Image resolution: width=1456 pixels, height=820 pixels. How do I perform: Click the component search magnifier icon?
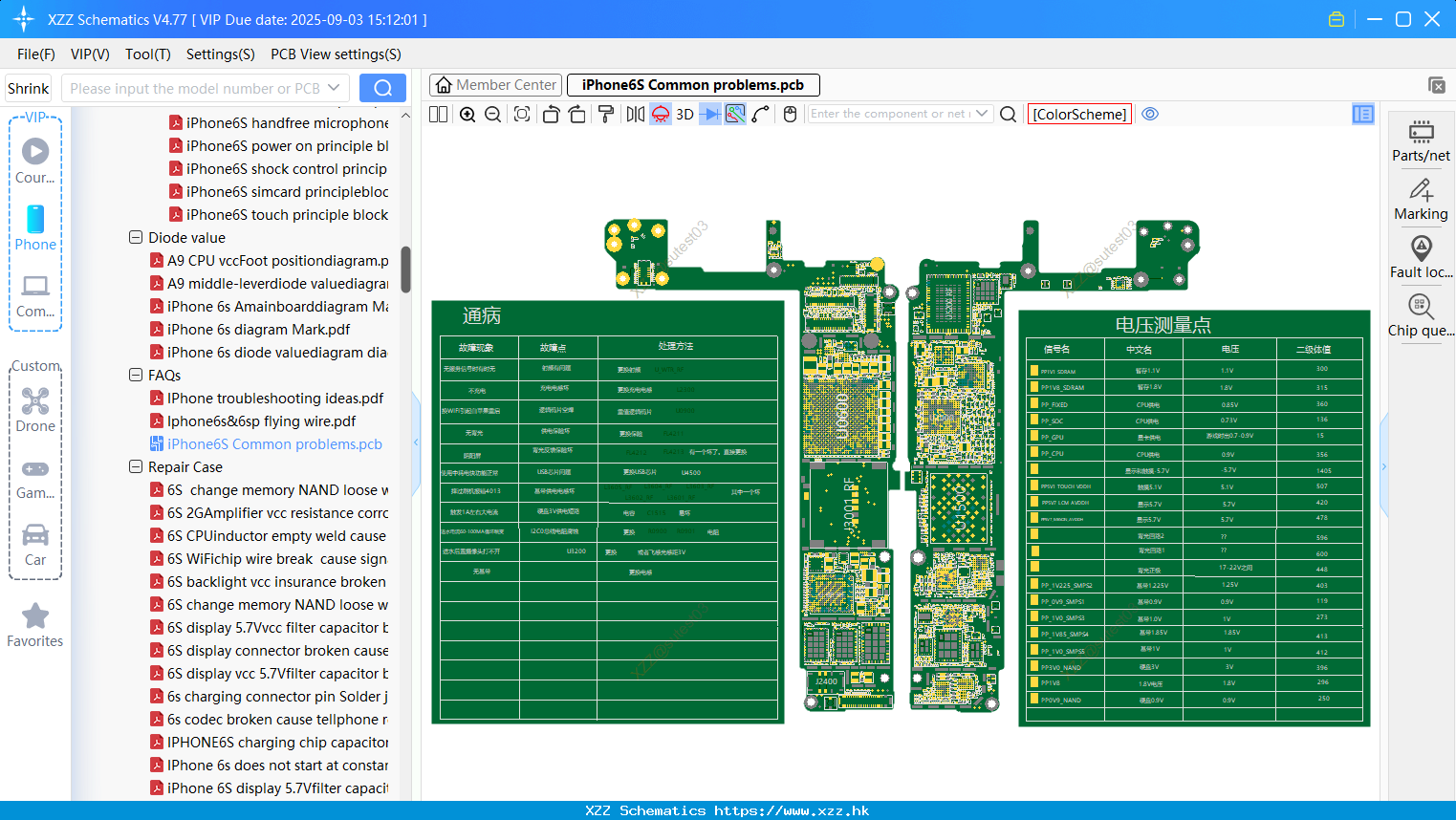(1008, 114)
